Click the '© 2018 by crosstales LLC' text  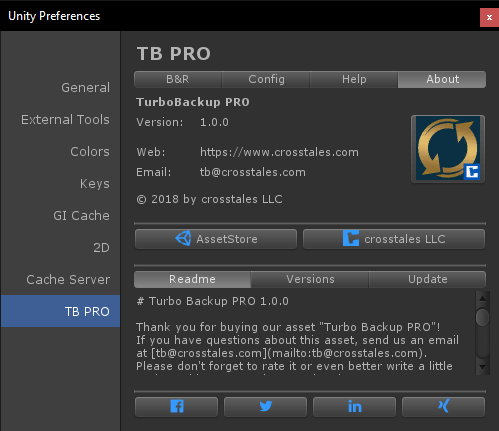[209, 199]
